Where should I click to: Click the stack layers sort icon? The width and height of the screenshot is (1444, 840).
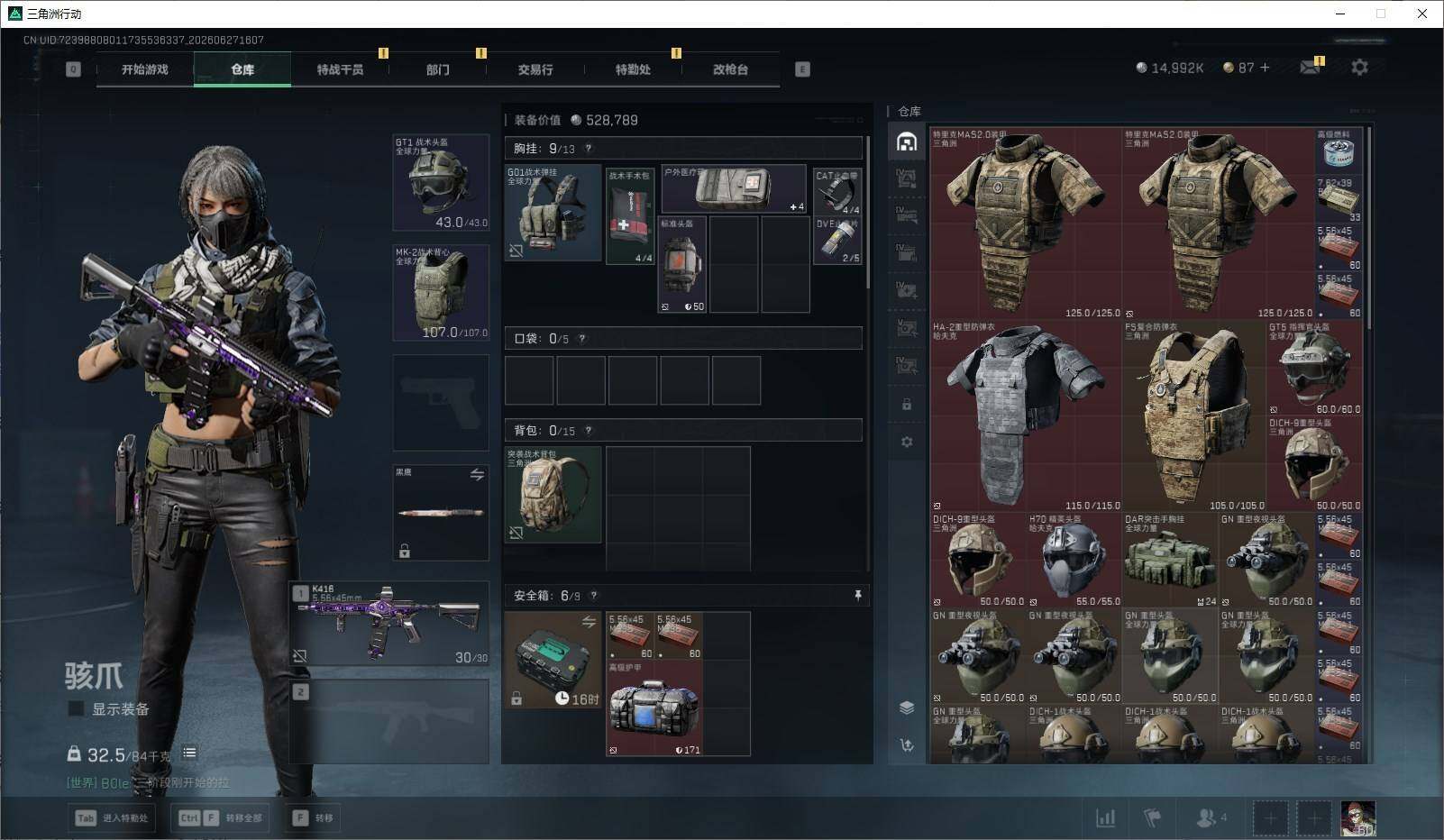(906, 708)
